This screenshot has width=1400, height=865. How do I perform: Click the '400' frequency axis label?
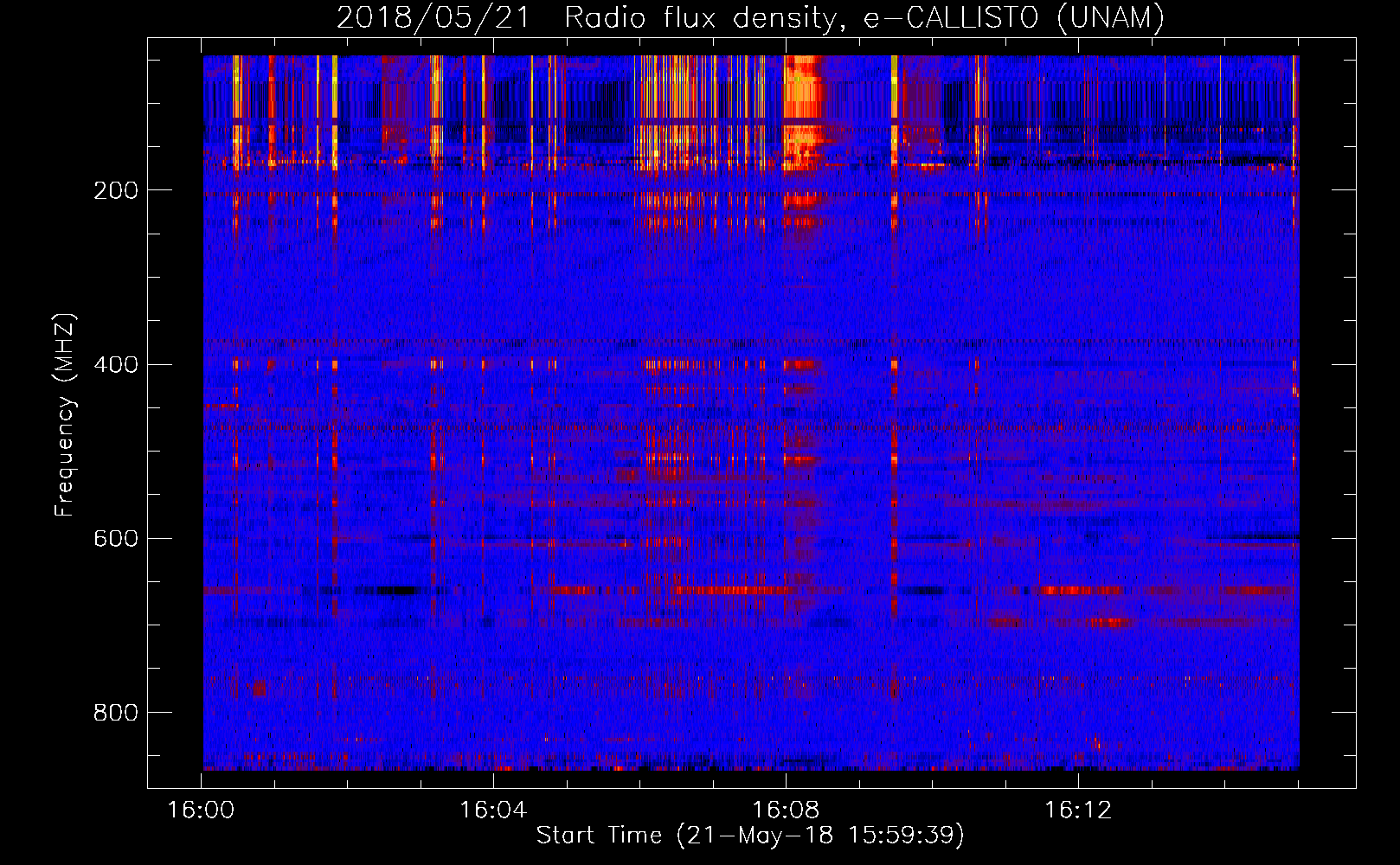[115, 364]
